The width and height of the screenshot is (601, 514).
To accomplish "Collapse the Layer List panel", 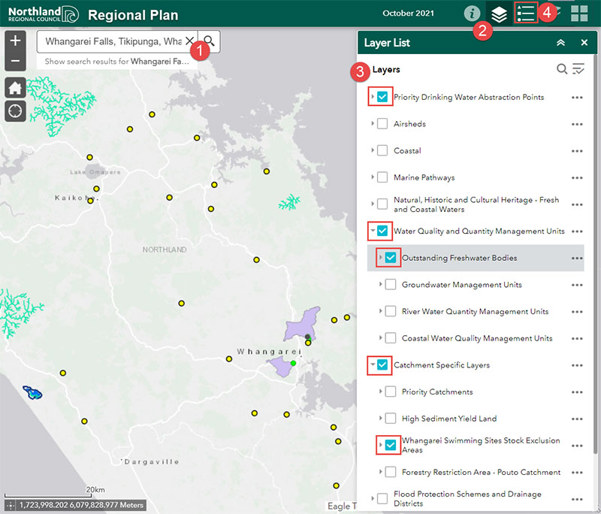I will pos(561,43).
